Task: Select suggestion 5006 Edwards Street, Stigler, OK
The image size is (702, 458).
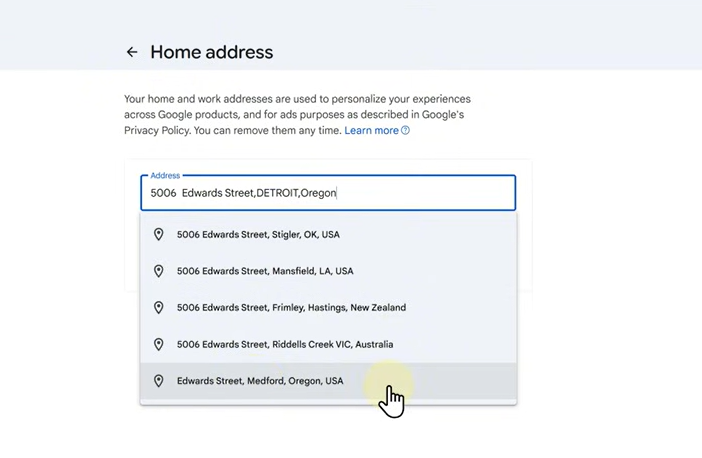Action: (258, 235)
